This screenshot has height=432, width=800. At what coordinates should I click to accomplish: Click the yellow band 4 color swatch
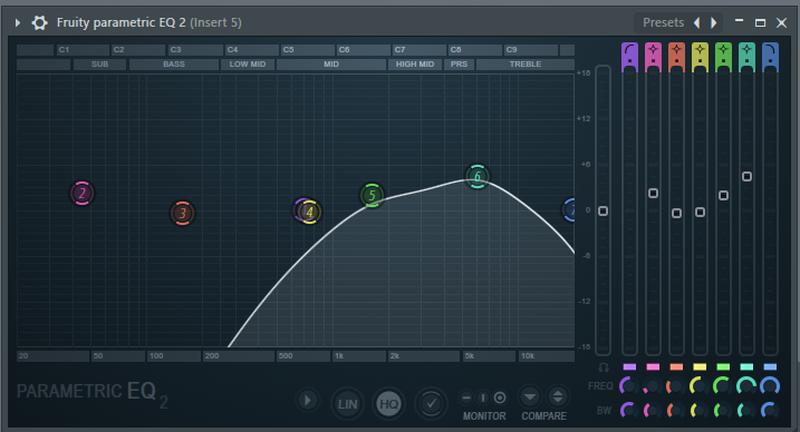[700, 367]
